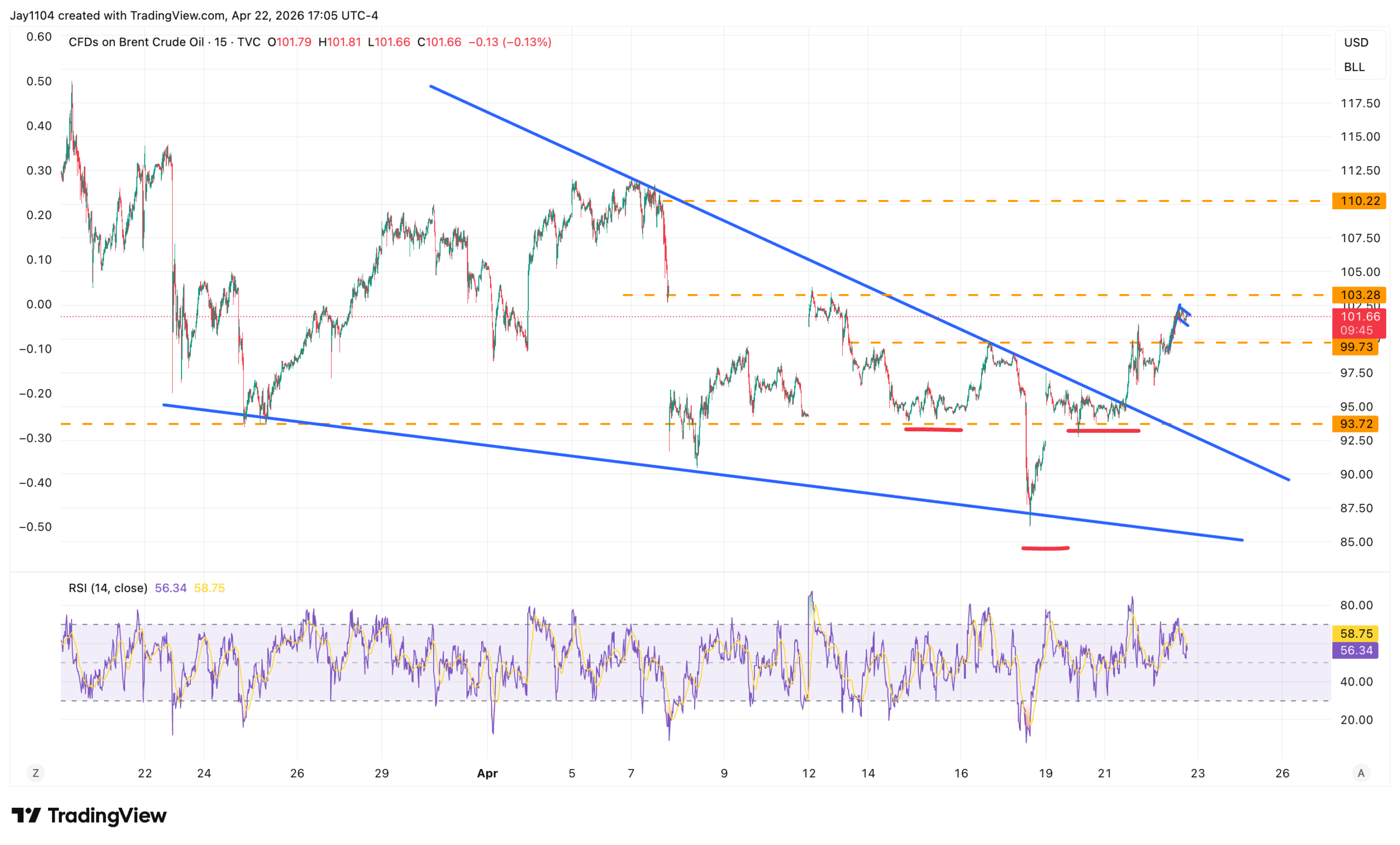Image resolution: width=1400 pixels, height=845 pixels.
Task: Open the BLL unit selector
Action: (x=1354, y=67)
